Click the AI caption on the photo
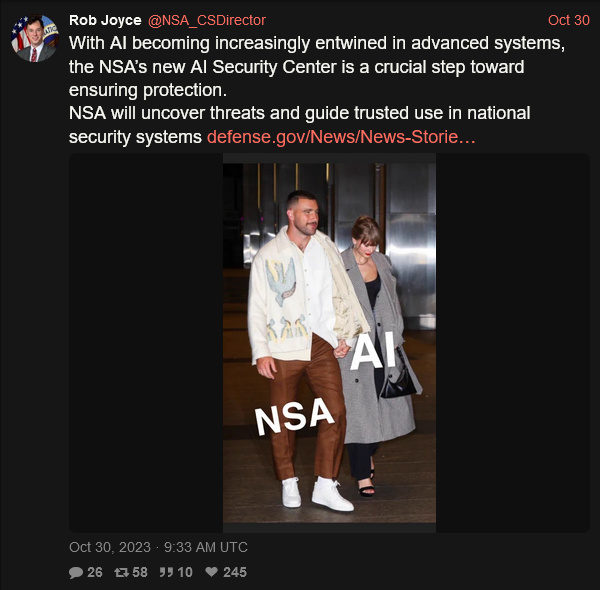Viewport: 600px width, 590px height. click(x=373, y=350)
